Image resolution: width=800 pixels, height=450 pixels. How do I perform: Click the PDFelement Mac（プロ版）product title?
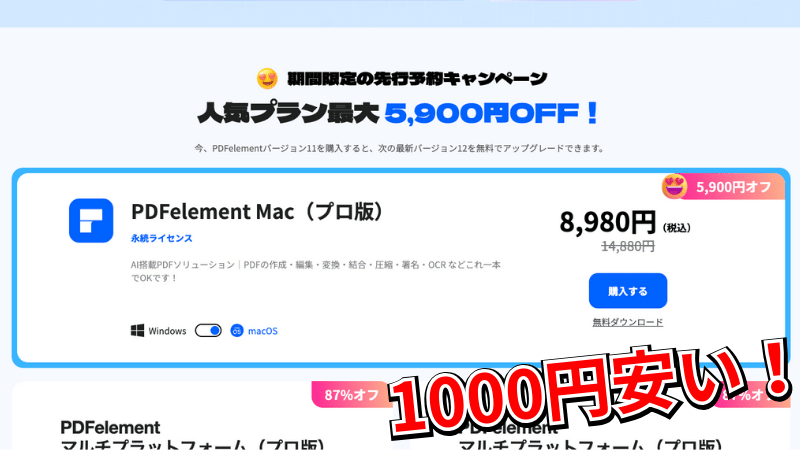click(258, 212)
